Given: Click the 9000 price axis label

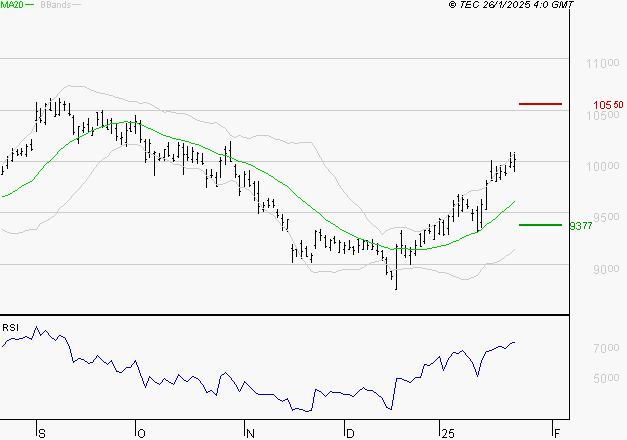Looking at the screenshot, I should (606, 269).
